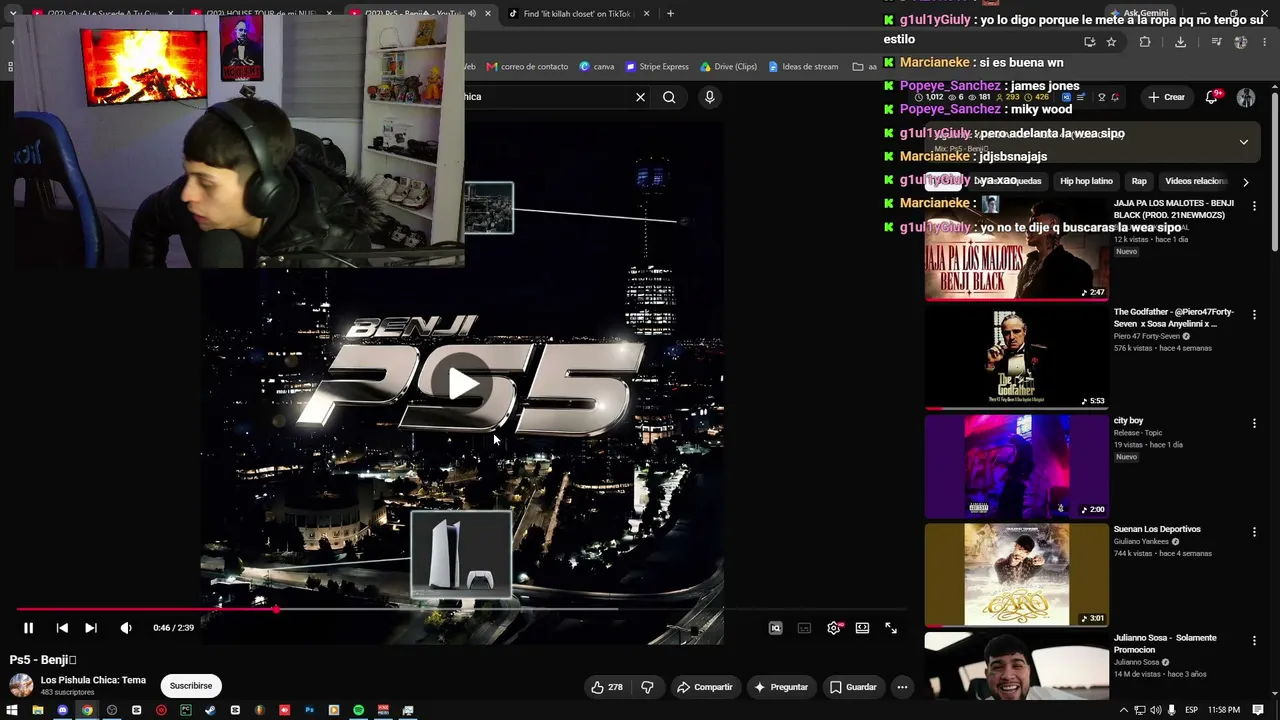1280x720 pixels.
Task: Dislike the Ps5 video
Action: (x=647, y=687)
